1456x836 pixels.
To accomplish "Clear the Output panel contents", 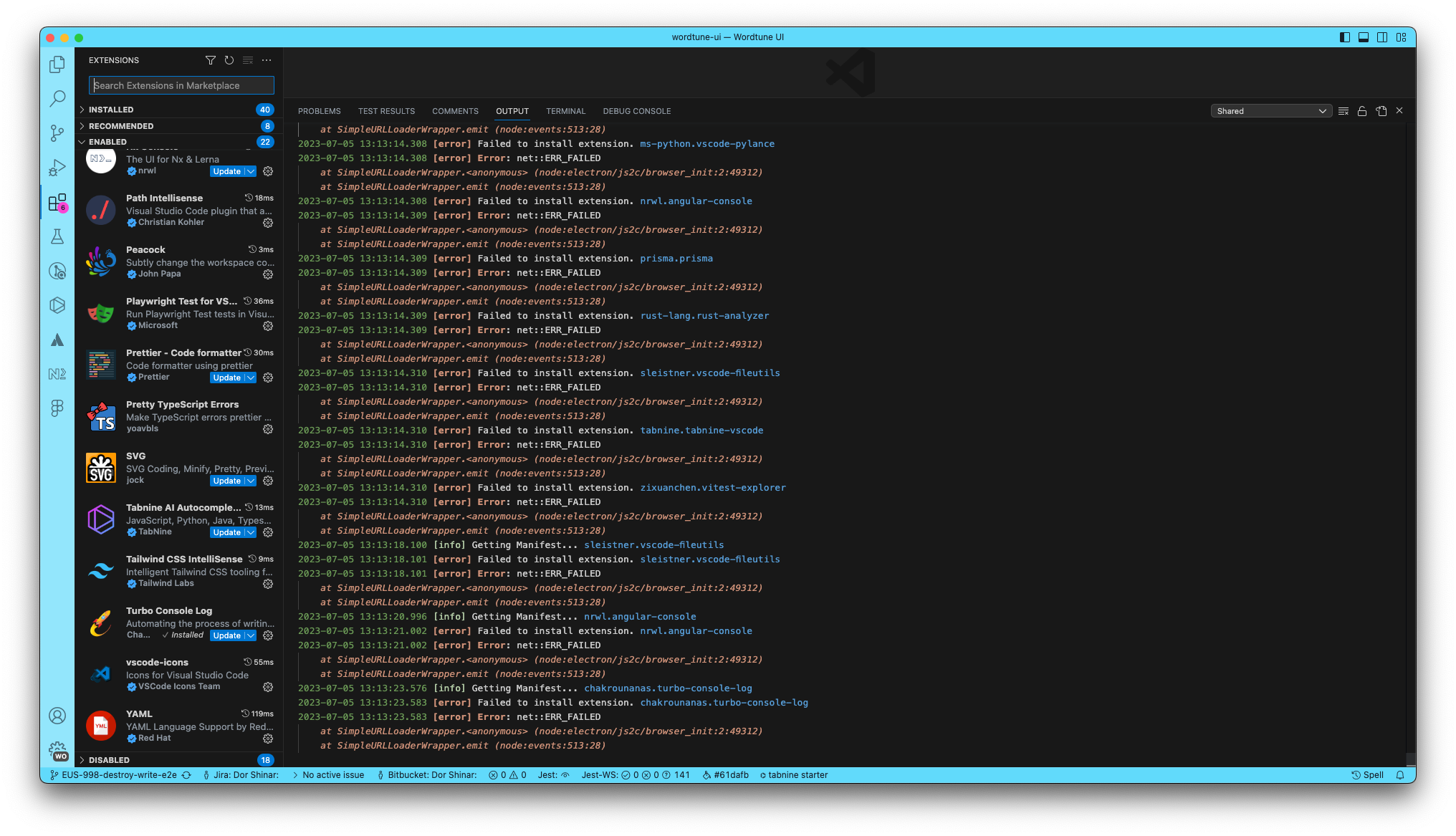I will pyautogui.click(x=1344, y=110).
